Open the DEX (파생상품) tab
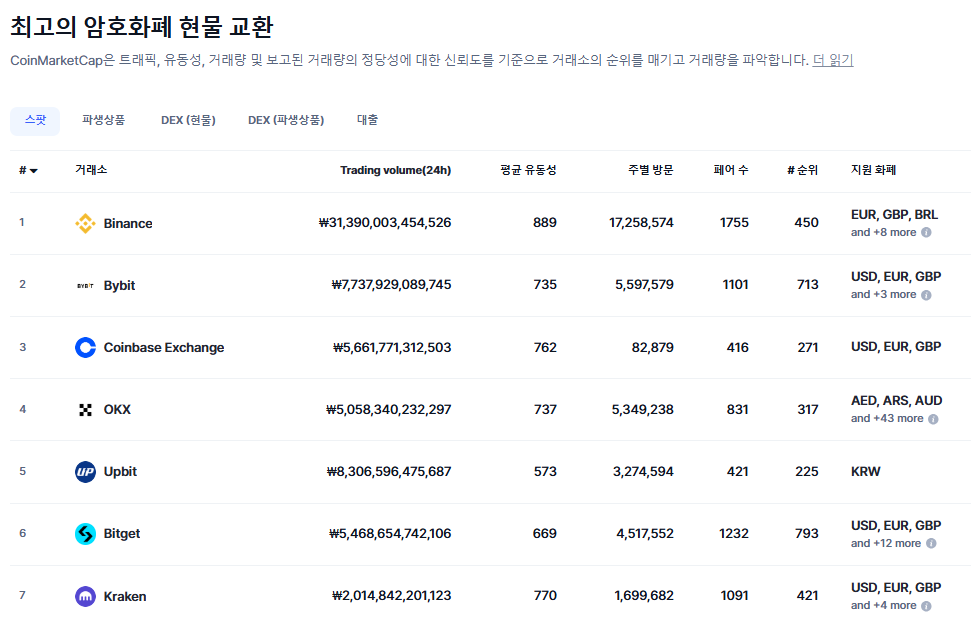Image resolution: width=971 pixels, height=623 pixels. (286, 120)
